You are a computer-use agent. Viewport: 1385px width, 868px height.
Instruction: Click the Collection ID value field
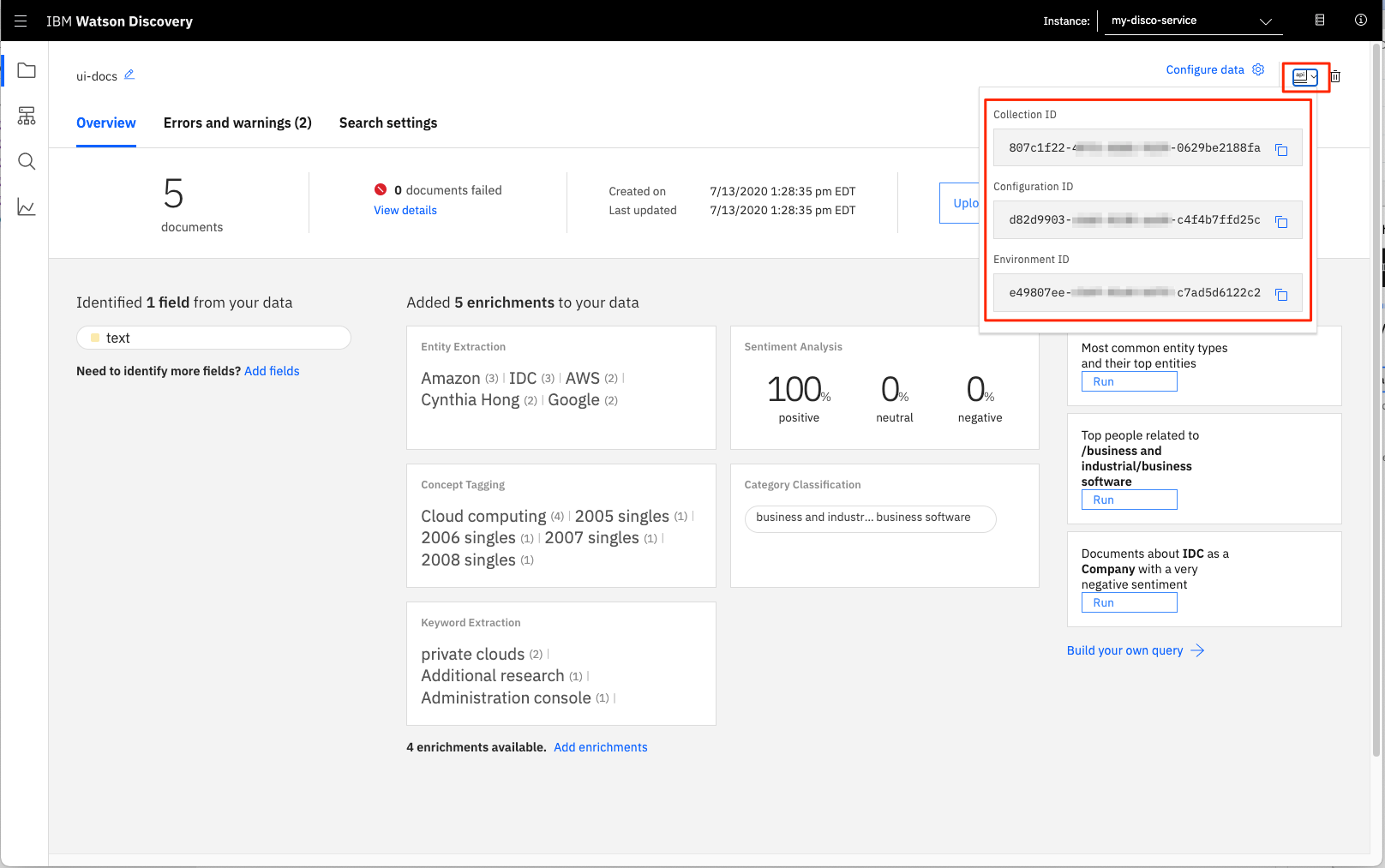point(1148,147)
